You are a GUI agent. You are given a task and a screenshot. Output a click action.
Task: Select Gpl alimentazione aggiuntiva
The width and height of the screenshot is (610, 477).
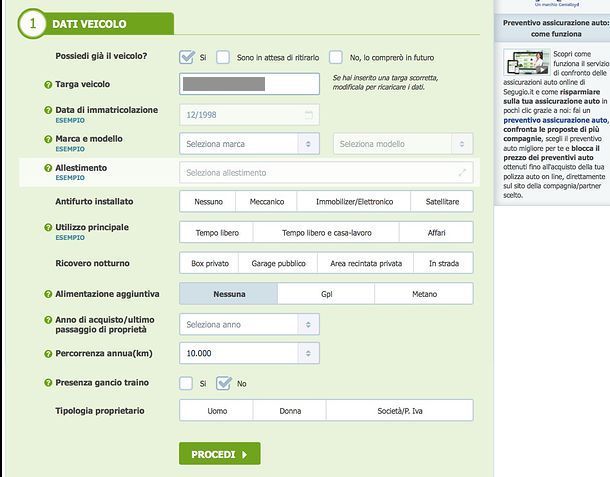tap(326, 294)
